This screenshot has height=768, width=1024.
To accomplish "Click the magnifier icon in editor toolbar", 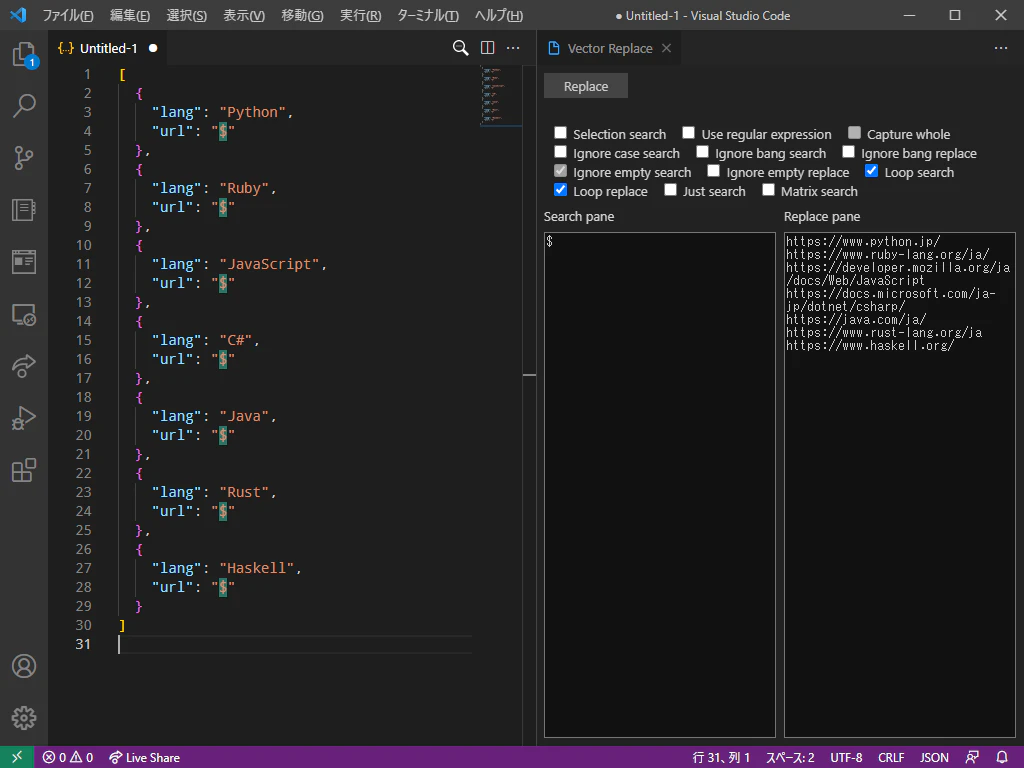I will 460,48.
